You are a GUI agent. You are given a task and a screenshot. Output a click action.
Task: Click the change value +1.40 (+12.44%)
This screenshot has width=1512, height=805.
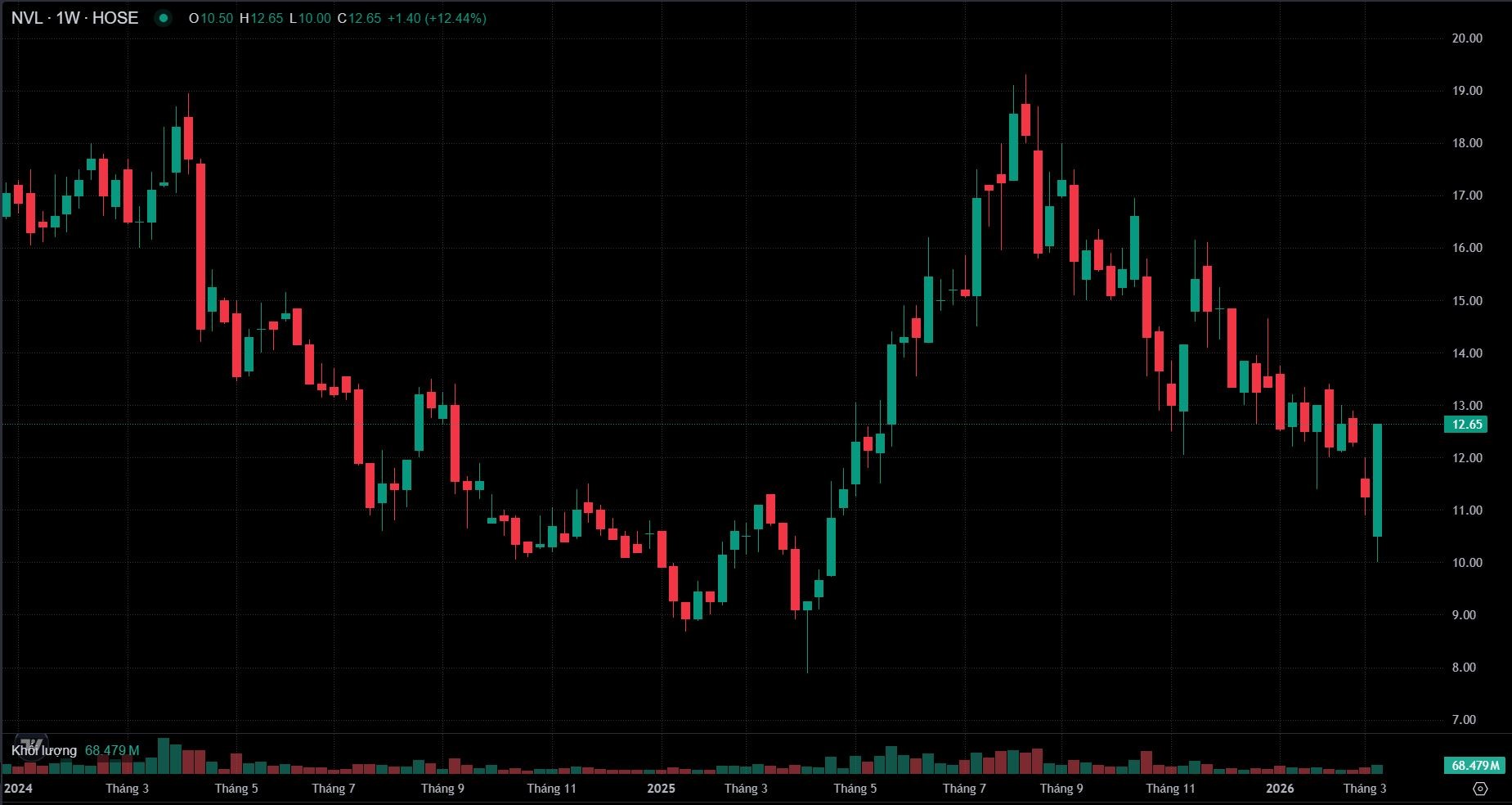point(436,18)
